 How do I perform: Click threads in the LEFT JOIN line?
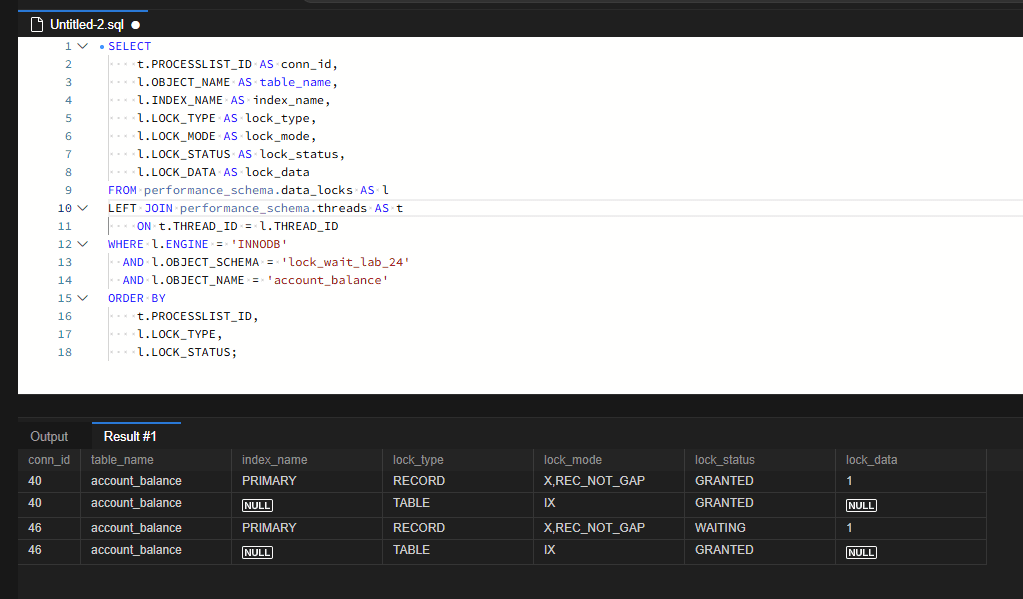pos(342,208)
